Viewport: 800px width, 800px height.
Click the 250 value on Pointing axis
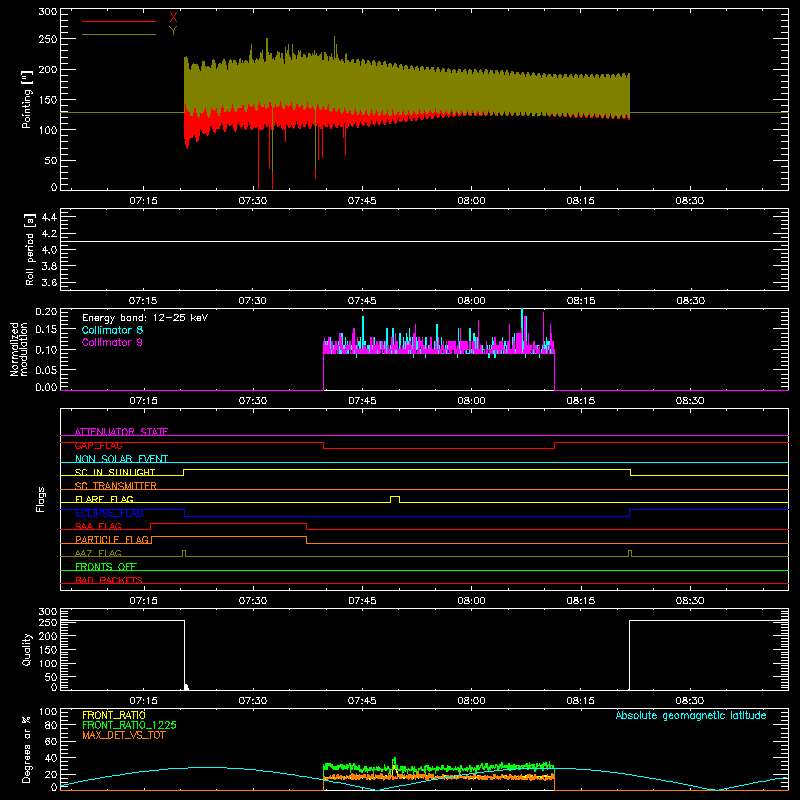(47, 39)
